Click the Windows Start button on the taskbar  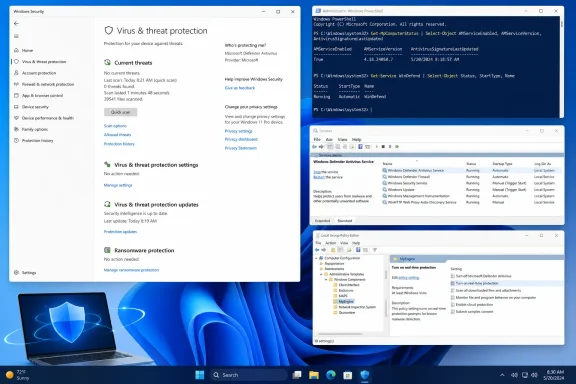pos(199,375)
